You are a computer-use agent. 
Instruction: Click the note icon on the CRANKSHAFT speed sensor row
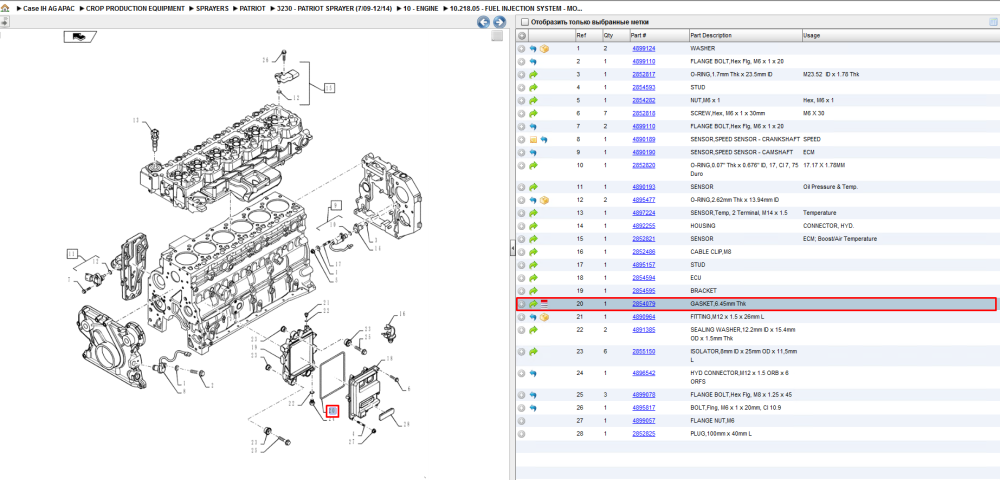tap(533, 139)
